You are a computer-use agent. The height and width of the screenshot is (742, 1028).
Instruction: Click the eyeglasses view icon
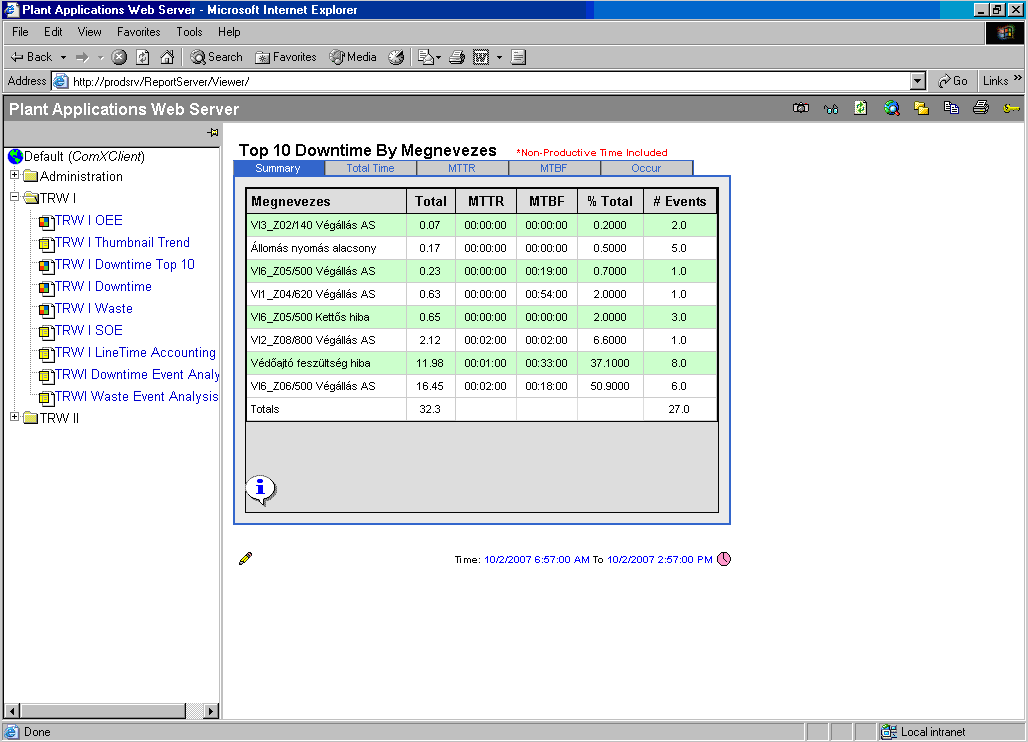pyautogui.click(x=831, y=109)
